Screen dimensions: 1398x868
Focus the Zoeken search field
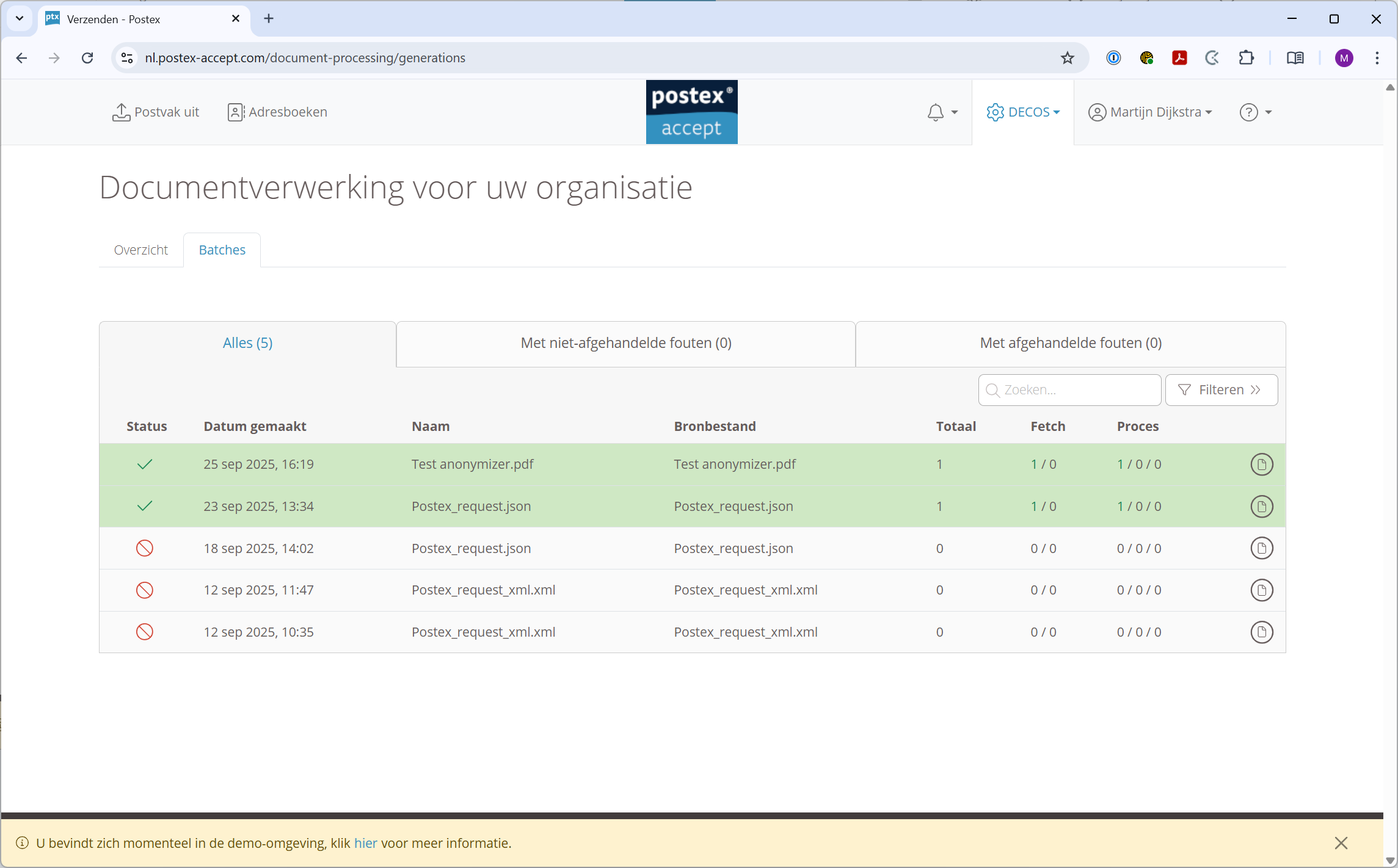[x=1077, y=390]
